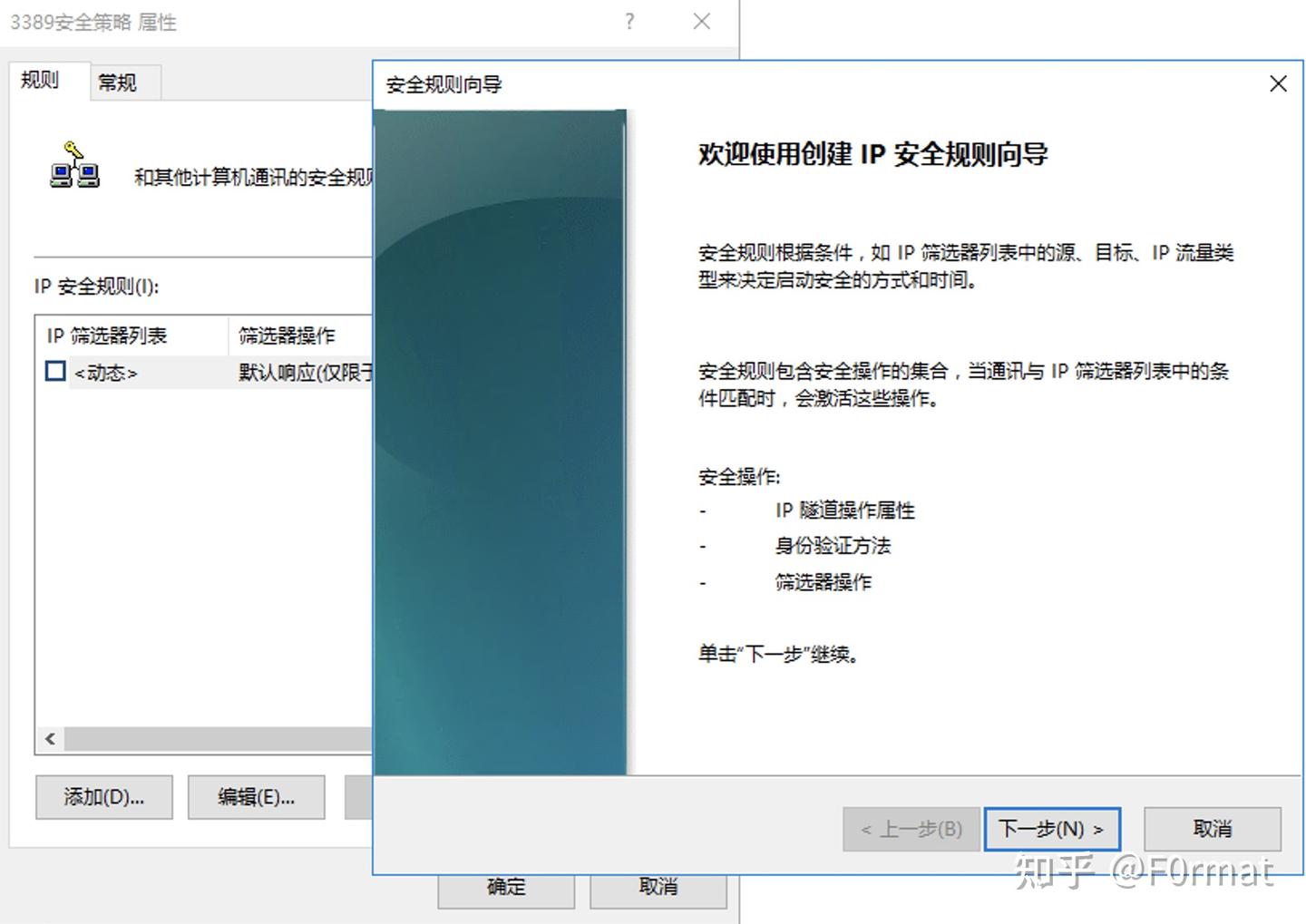
Task: Click the left arrow of the horizontal scrollbar
Action: click(50, 739)
